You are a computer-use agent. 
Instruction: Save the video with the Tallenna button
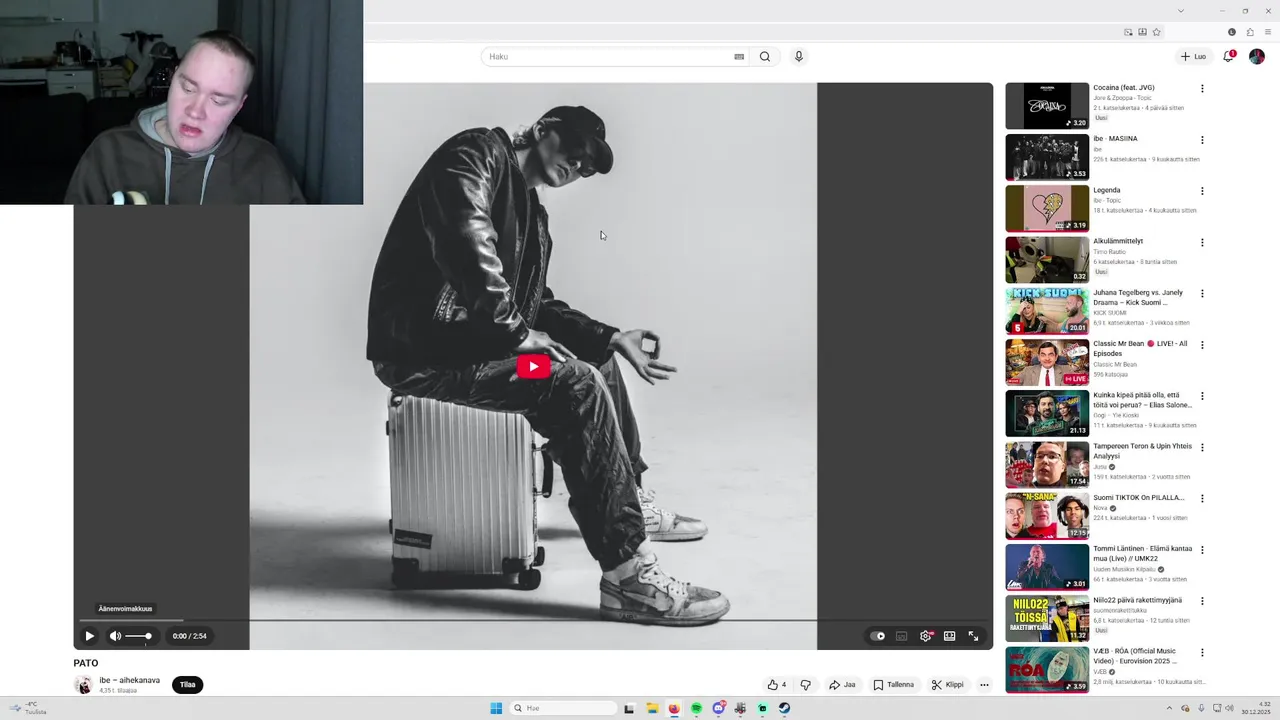pyautogui.click(x=894, y=685)
